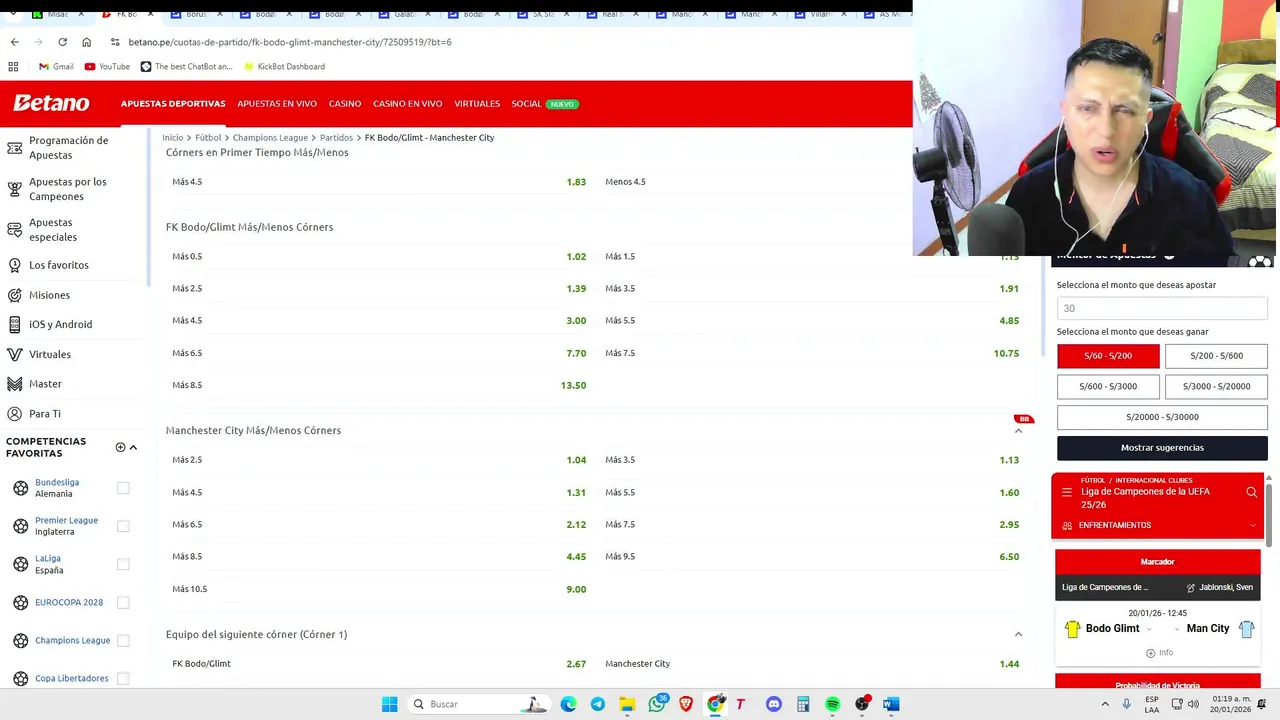Click the Bodo Glimt yellow jersey icon

pyautogui.click(x=1072, y=629)
